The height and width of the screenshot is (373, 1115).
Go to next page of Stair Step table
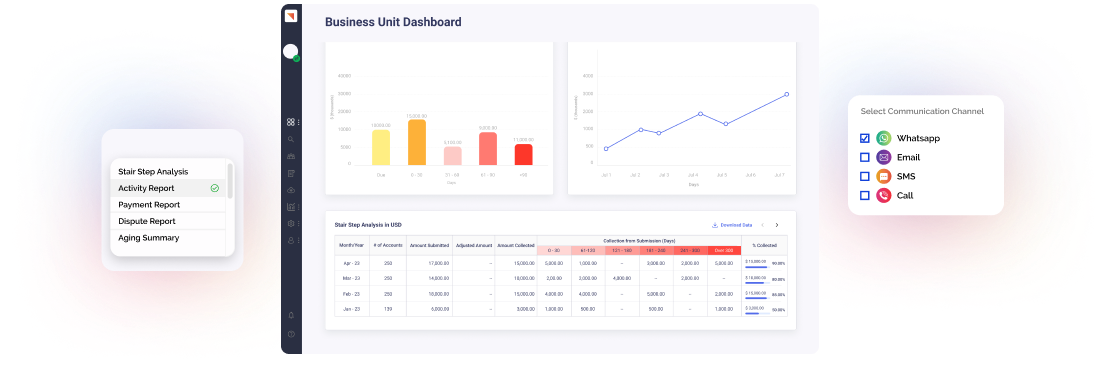tap(777, 225)
